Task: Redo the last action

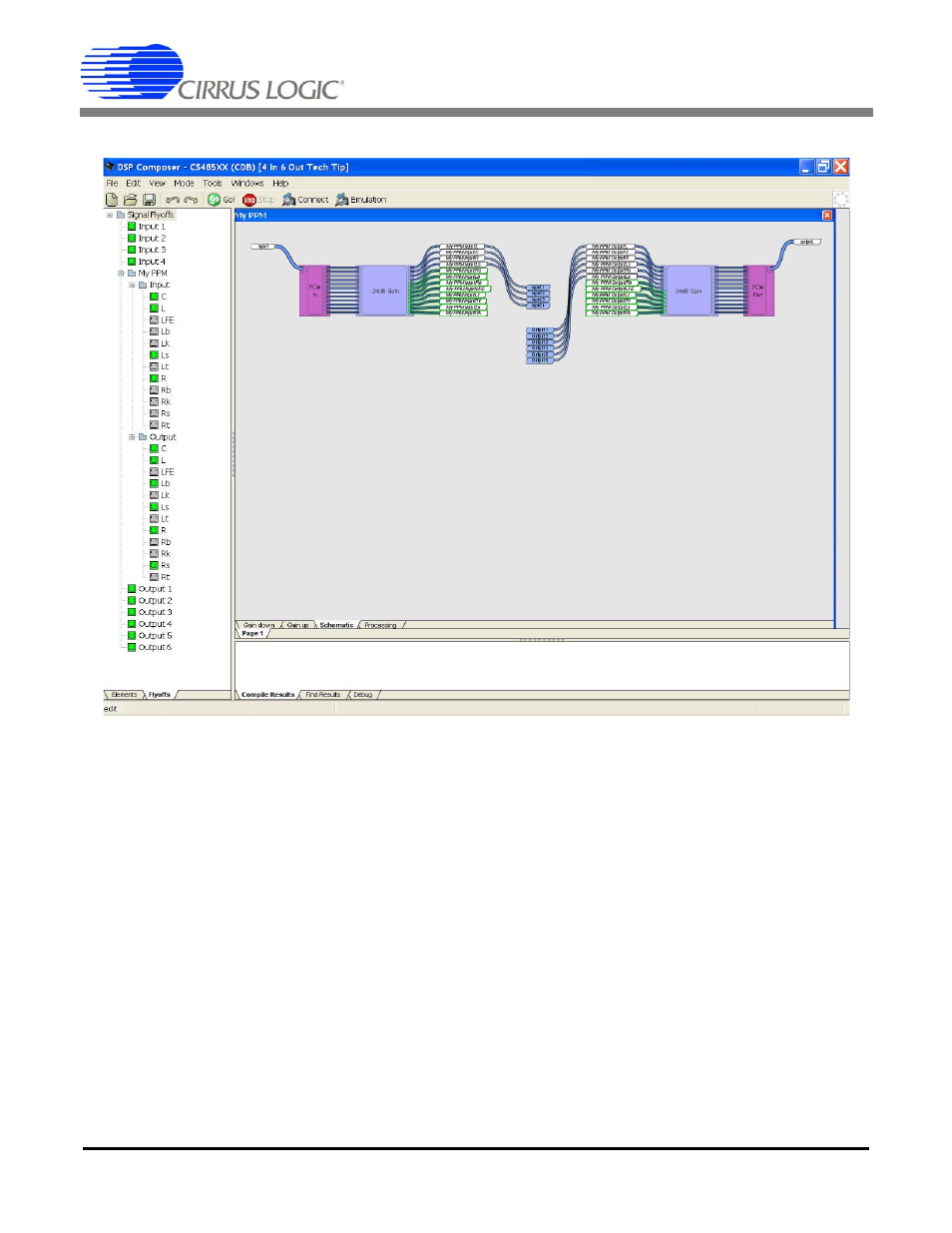Action: [x=191, y=200]
